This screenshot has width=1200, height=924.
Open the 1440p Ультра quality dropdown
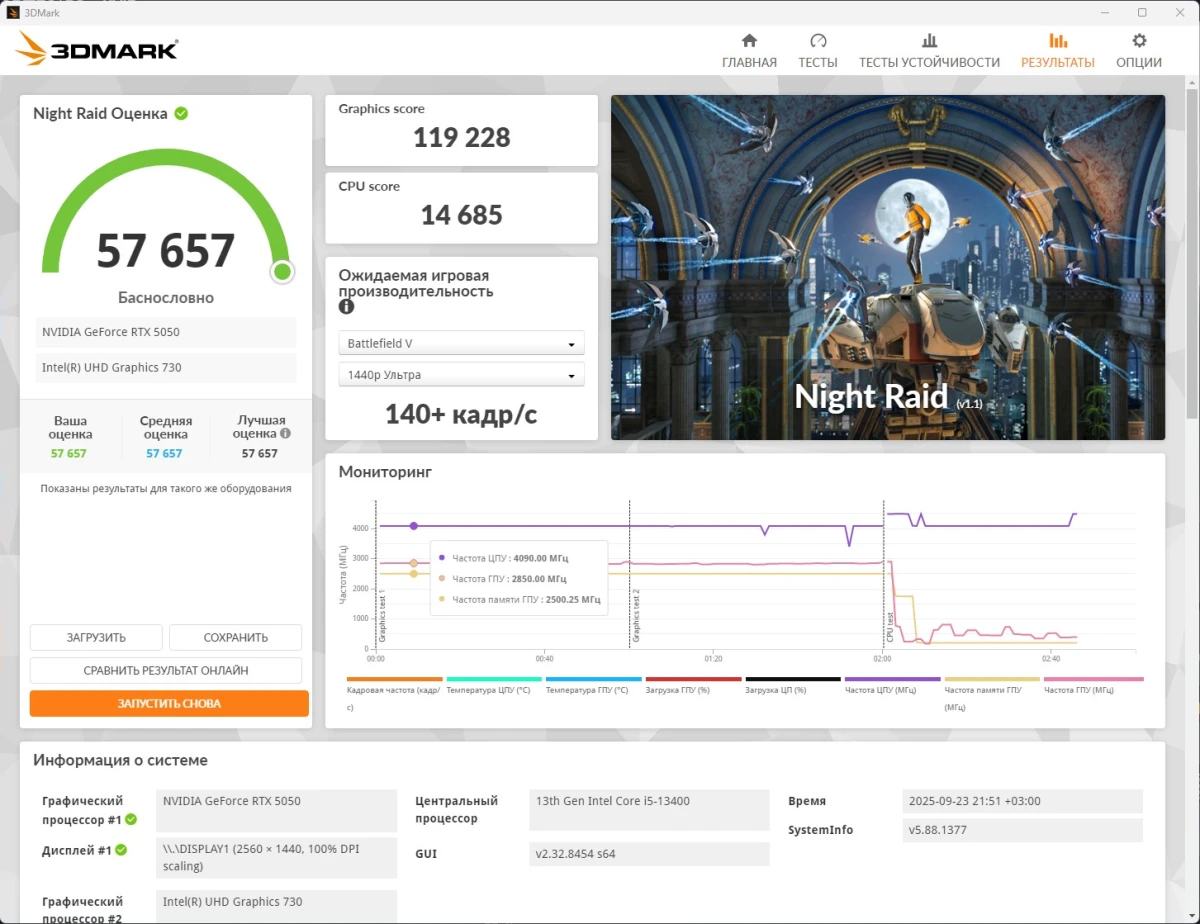(461, 374)
